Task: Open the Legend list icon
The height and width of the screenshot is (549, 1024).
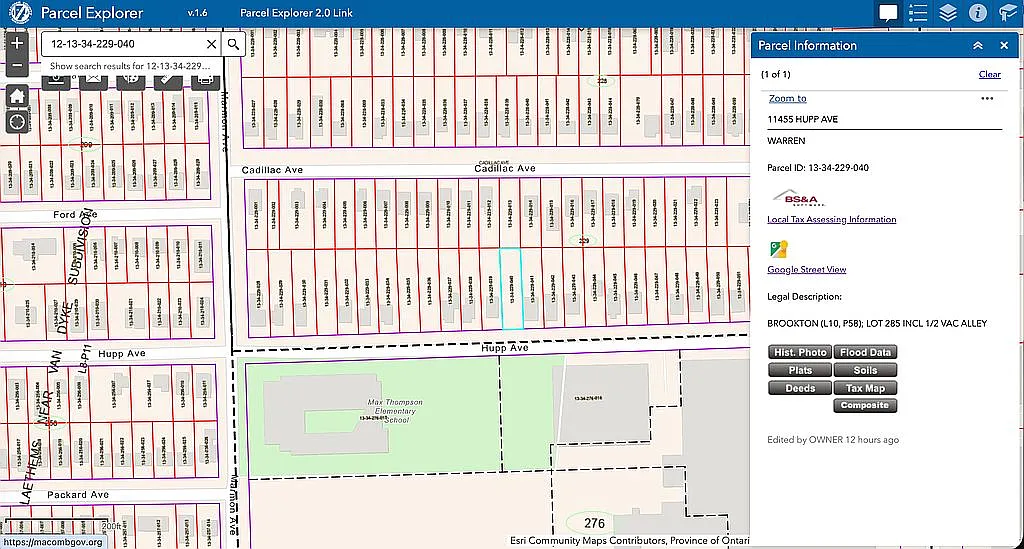Action: click(x=918, y=13)
